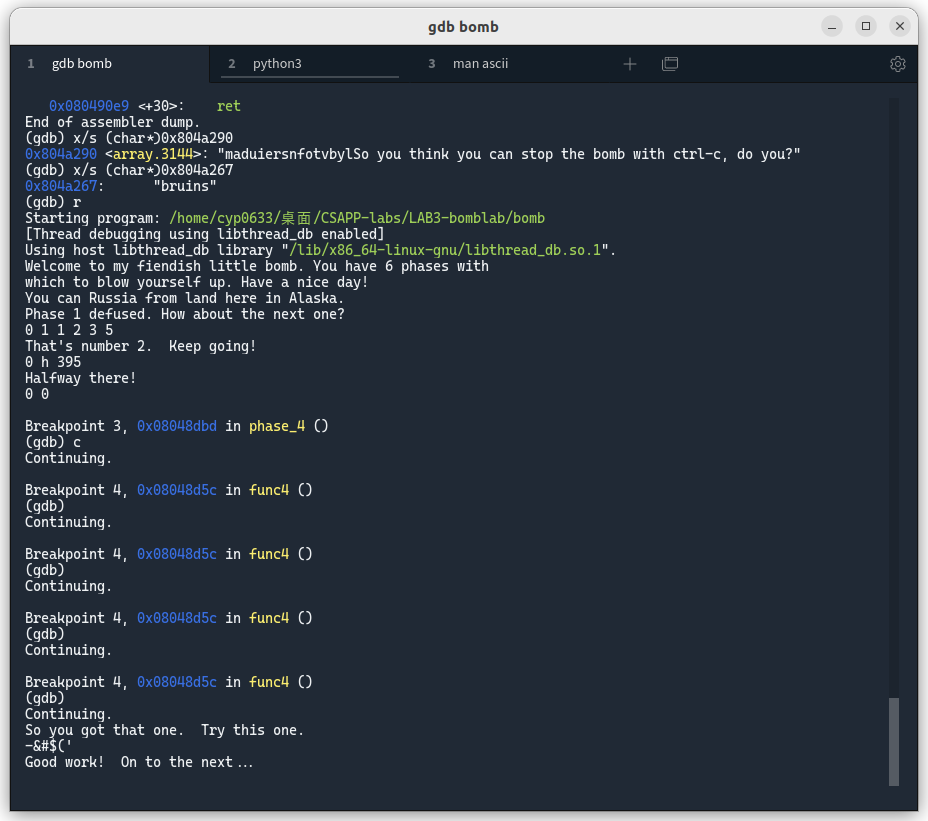This screenshot has width=928, height=821.
Task: Click the "Halfway there!" message
Action: (80, 378)
